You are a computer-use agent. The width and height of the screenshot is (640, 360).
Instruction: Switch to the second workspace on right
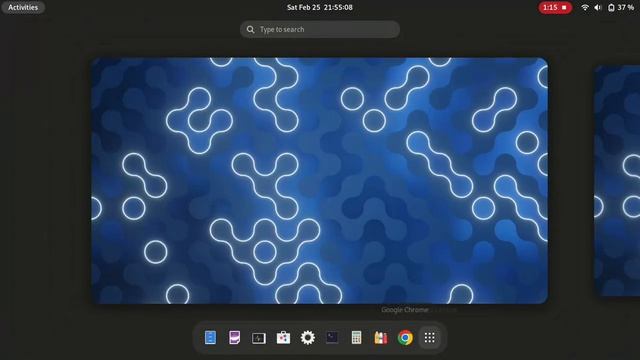tap(617, 180)
